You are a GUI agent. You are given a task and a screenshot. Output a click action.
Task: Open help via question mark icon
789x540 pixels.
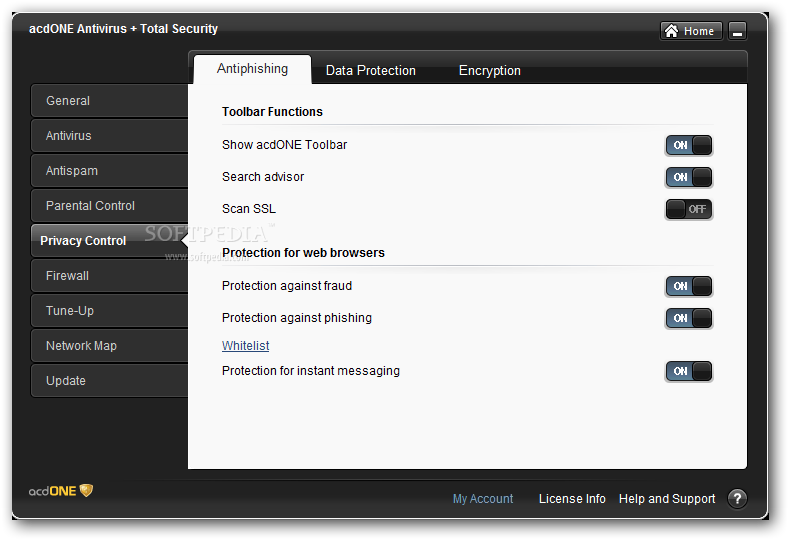[x=737, y=499]
